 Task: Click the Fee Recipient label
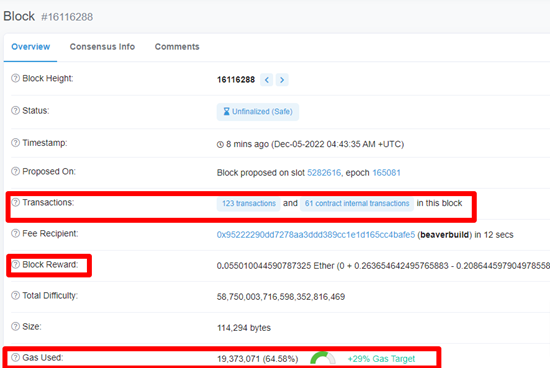coord(50,233)
